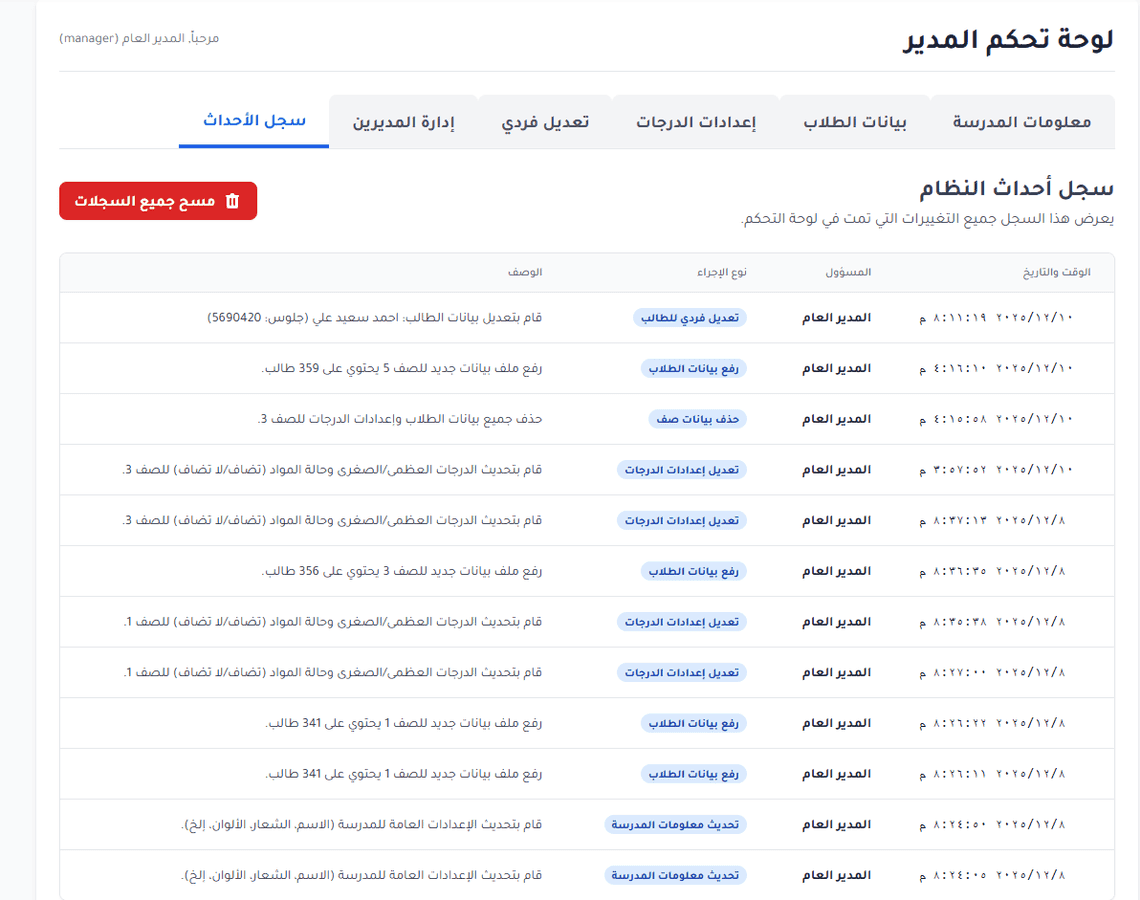This screenshot has width=1140, height=900.
Task: Click the trash icon on the red clear button
Action: click(x=233, y=201)
